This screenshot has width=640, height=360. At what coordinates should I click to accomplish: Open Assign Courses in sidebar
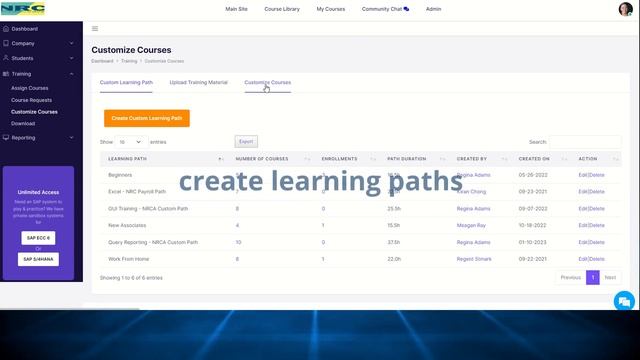(x=30, y=88)
